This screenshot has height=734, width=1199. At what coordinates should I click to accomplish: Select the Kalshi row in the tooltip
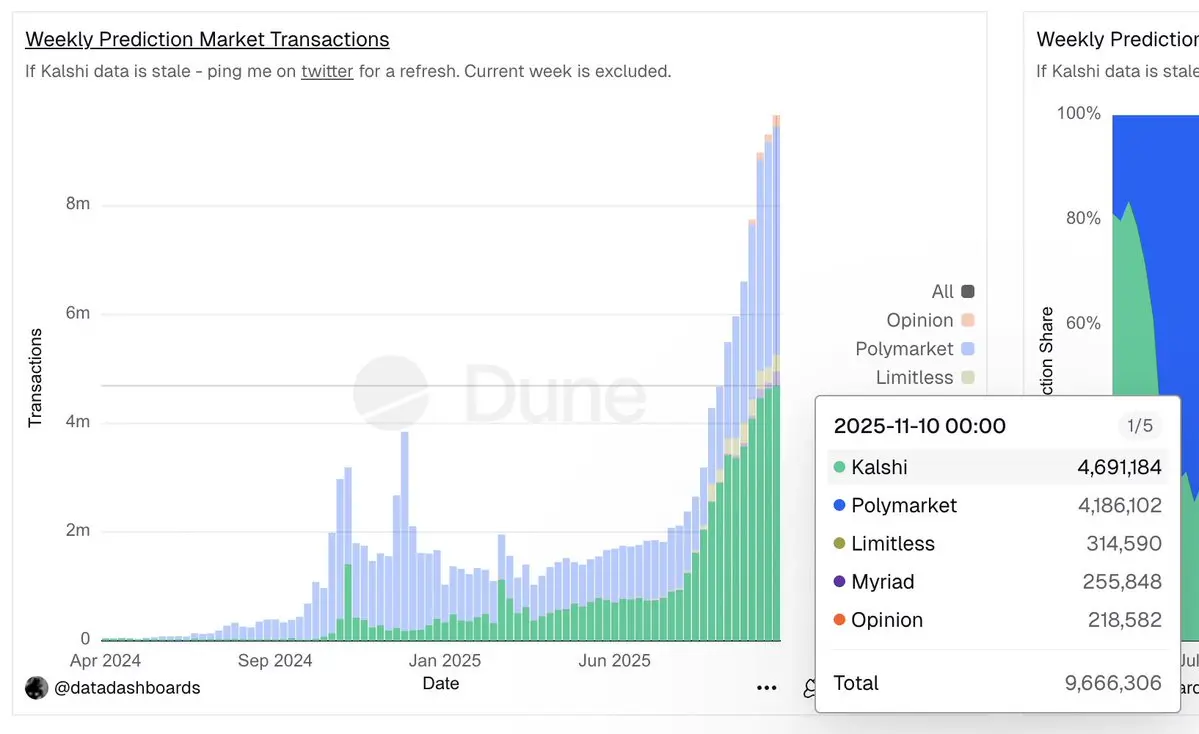point(998,467)
